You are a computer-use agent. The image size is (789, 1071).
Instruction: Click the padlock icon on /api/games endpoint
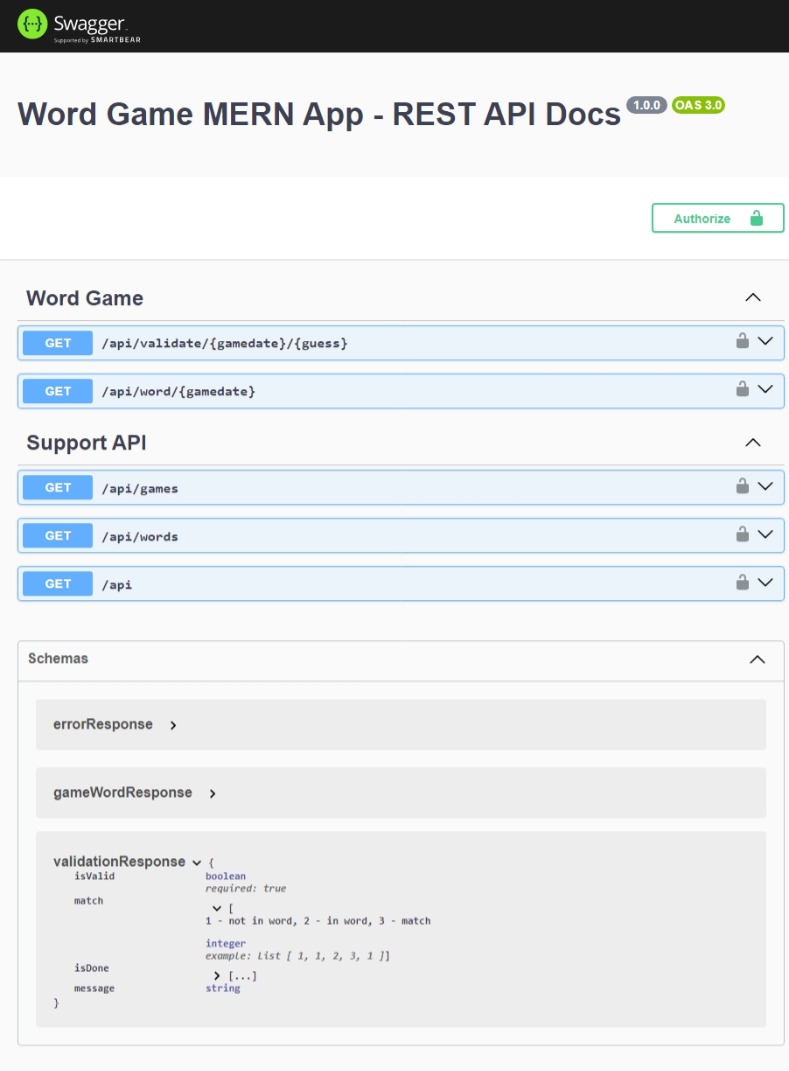pos(741,487)
